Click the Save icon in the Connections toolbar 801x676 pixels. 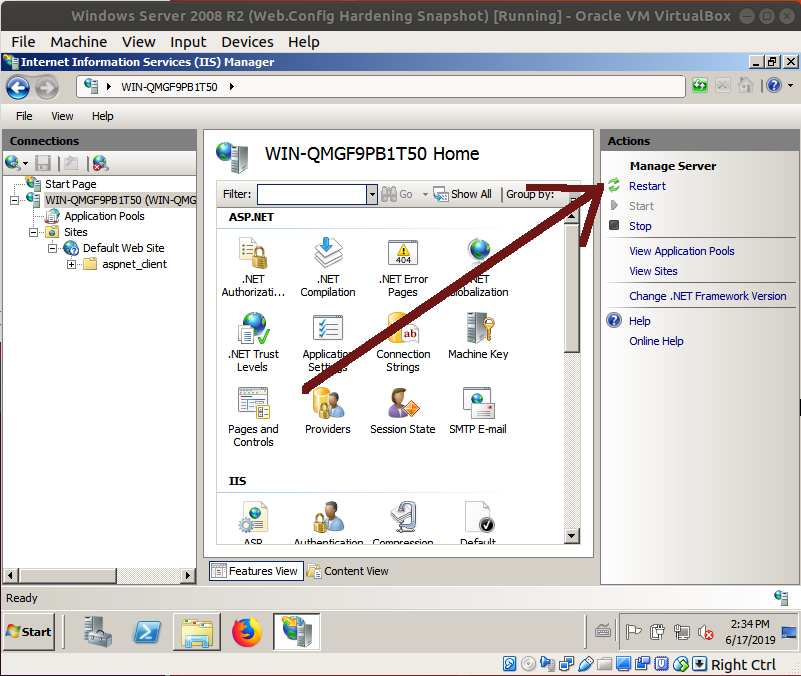(x=43, y=164)
